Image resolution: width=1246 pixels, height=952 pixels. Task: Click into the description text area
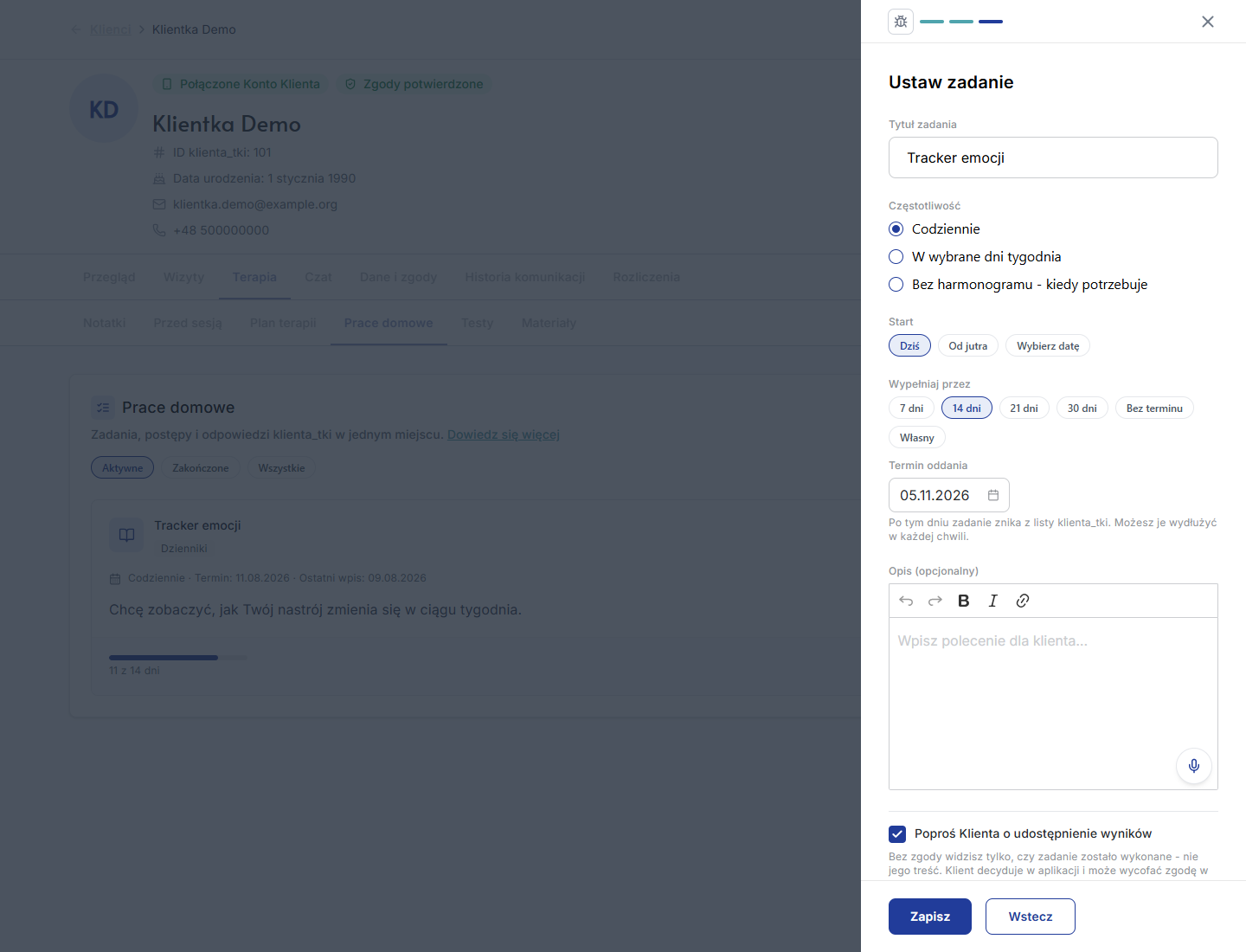1053,704
